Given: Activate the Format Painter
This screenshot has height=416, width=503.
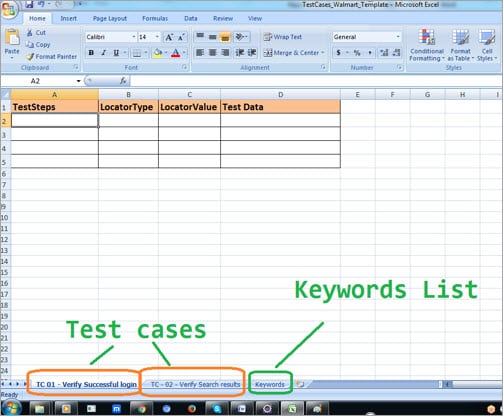Looking at the screenshot, I should coord(51,57).
